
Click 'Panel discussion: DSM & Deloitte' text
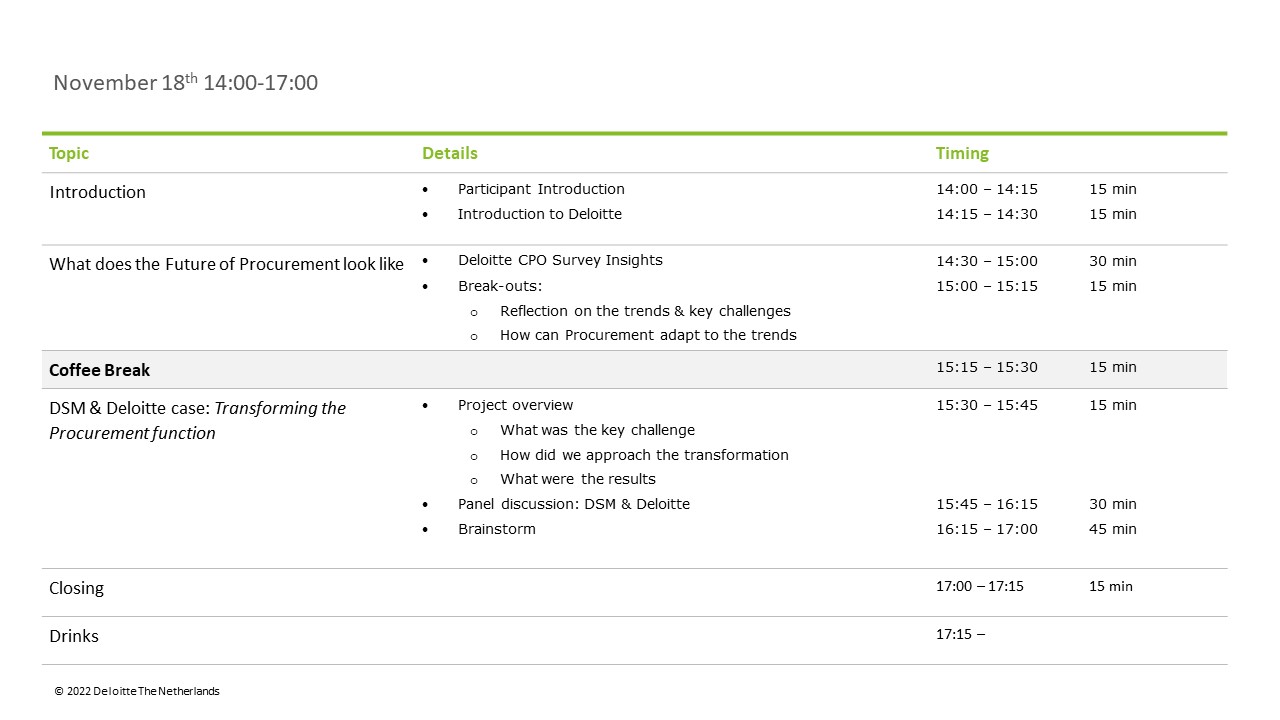[573, 504]
